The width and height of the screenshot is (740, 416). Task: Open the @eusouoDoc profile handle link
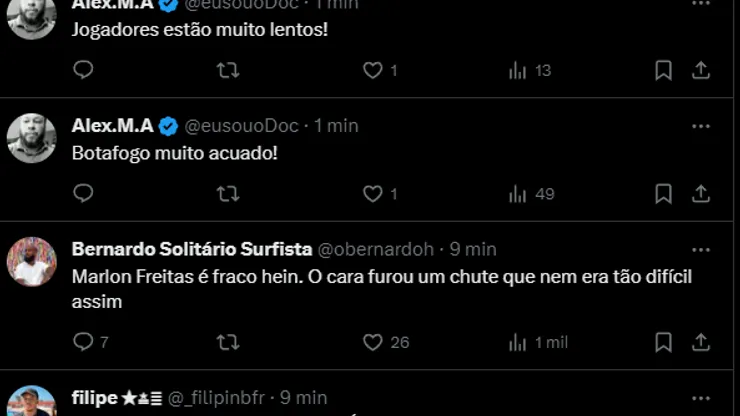pos(241,126)
